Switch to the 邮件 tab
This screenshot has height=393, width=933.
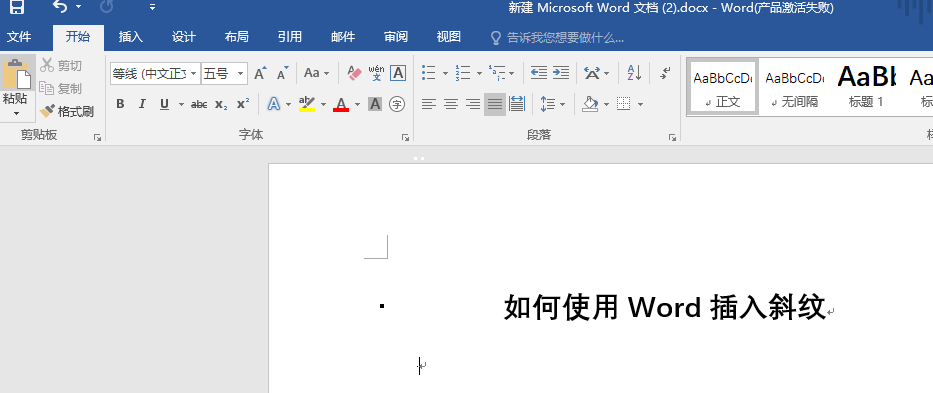343,37
